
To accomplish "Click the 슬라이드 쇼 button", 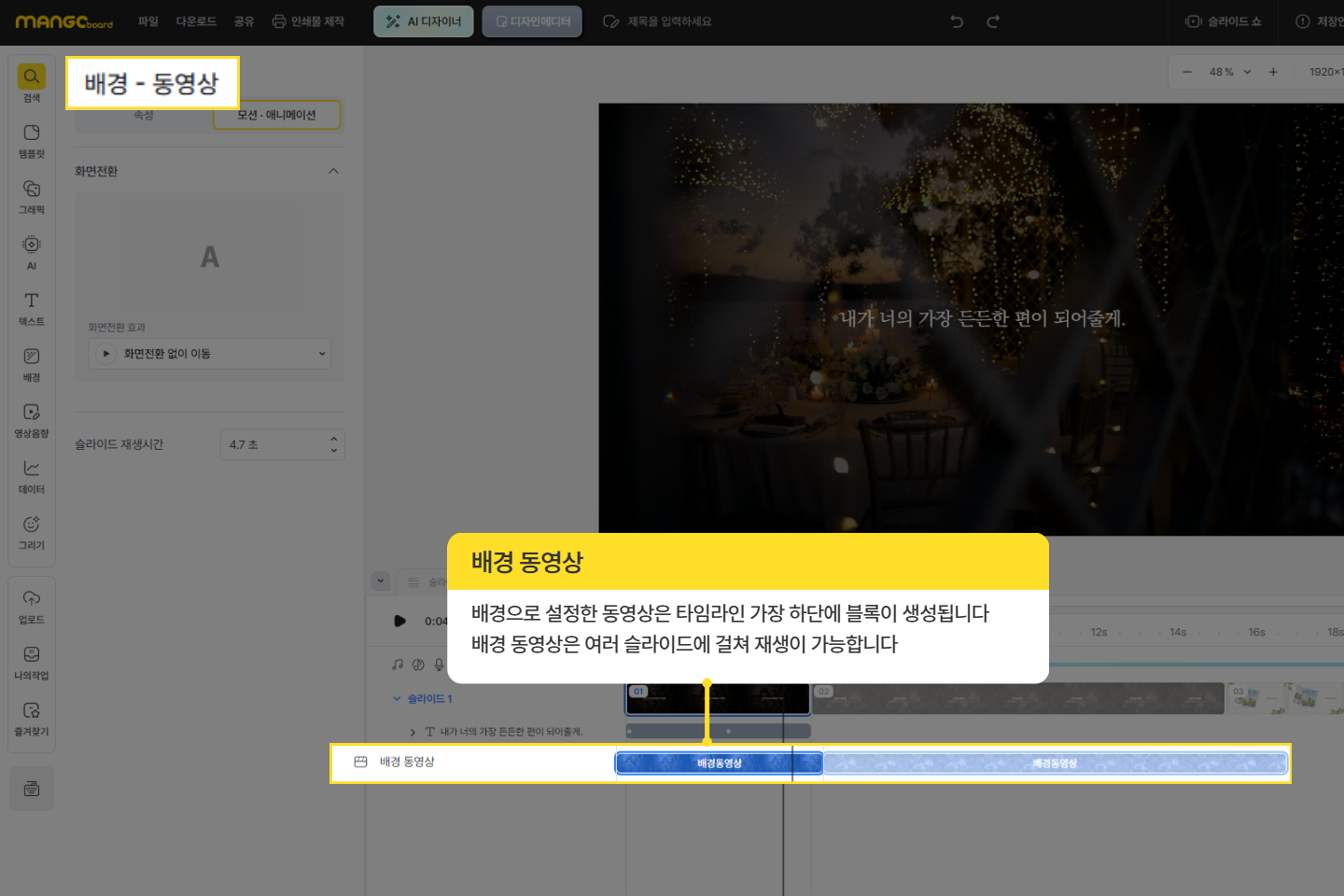I will point(1224,21).
